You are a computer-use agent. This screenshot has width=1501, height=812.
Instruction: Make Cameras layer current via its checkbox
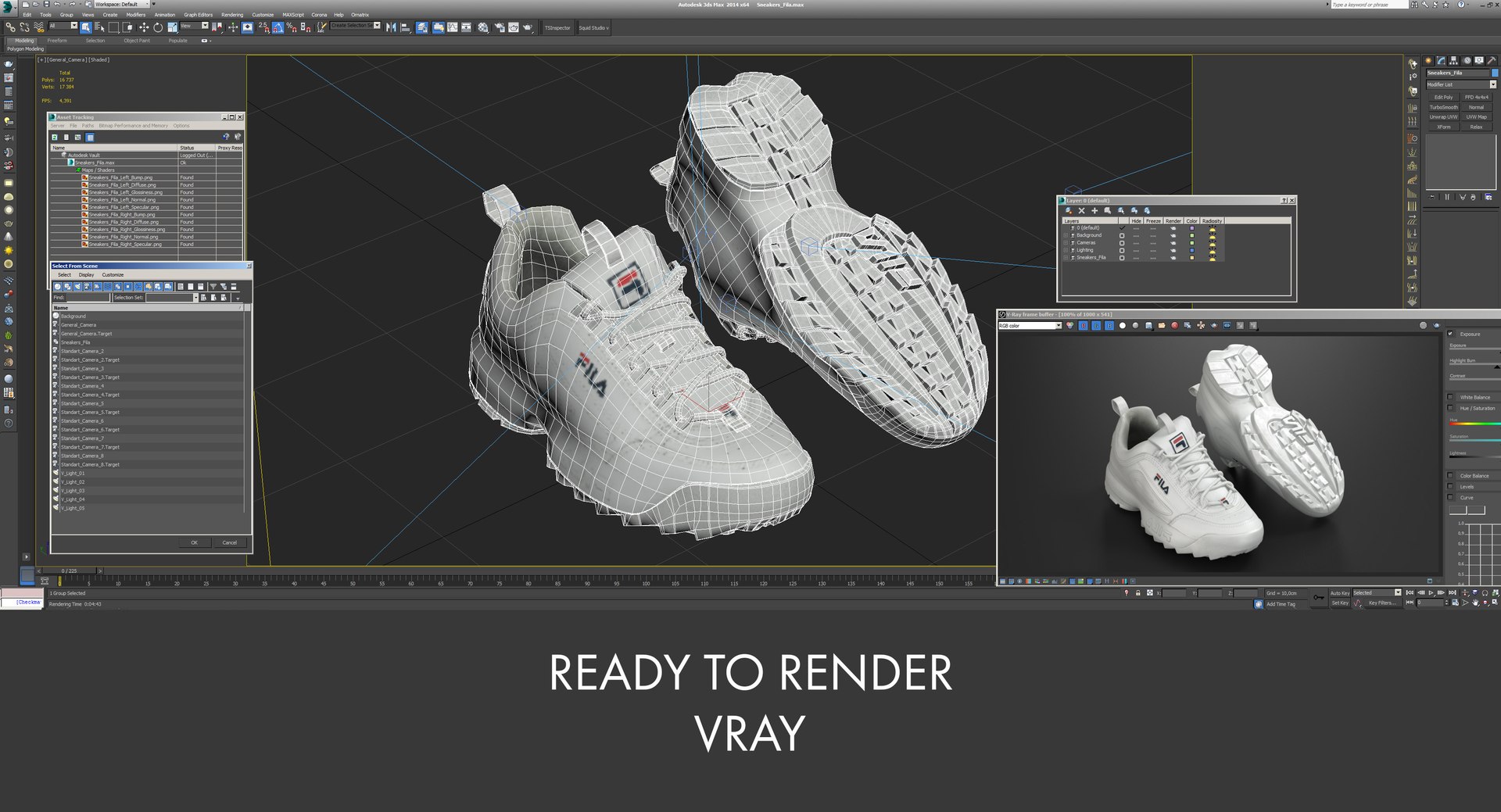coord(1122,243)
